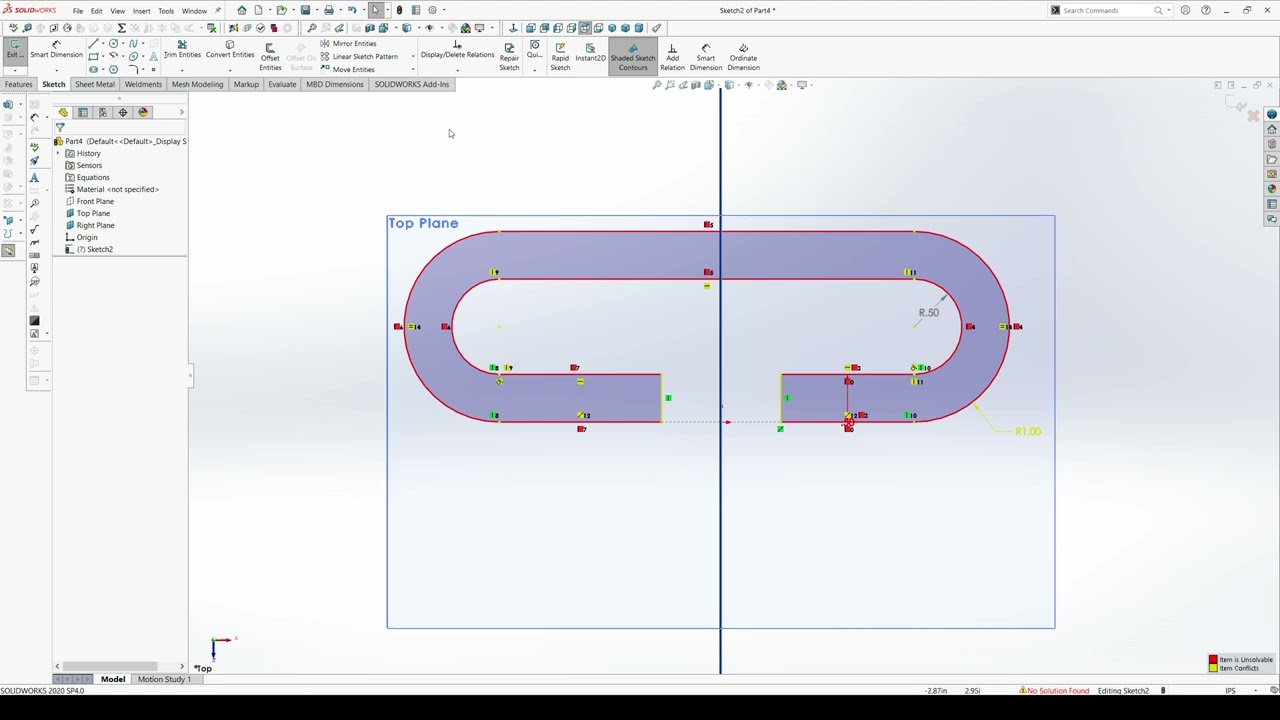Viewport: 1280px width, 720px height.
Task: Select Front Plane in the feature tree
Action: [x=95, y=201]
